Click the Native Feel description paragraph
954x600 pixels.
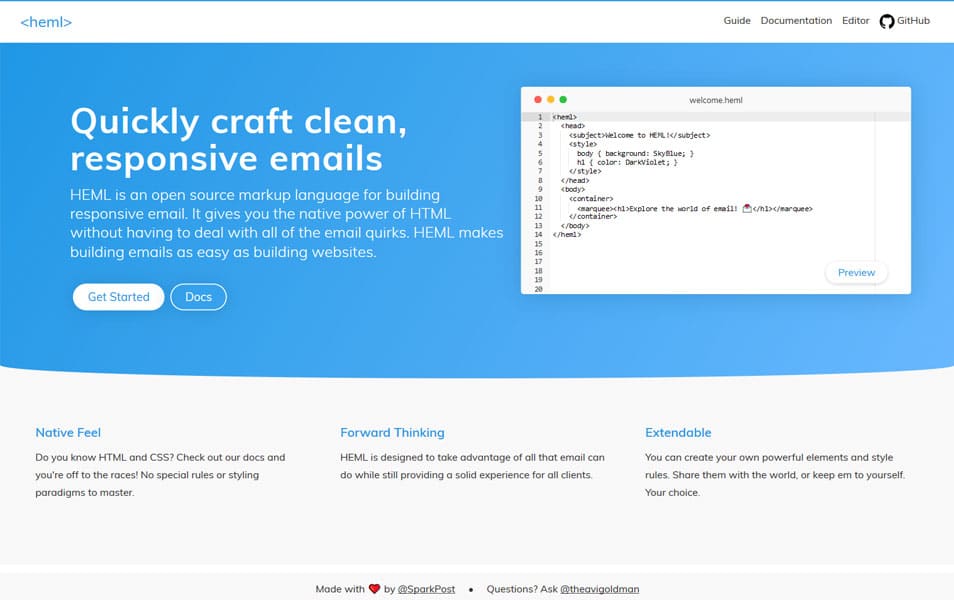[160, 475]
